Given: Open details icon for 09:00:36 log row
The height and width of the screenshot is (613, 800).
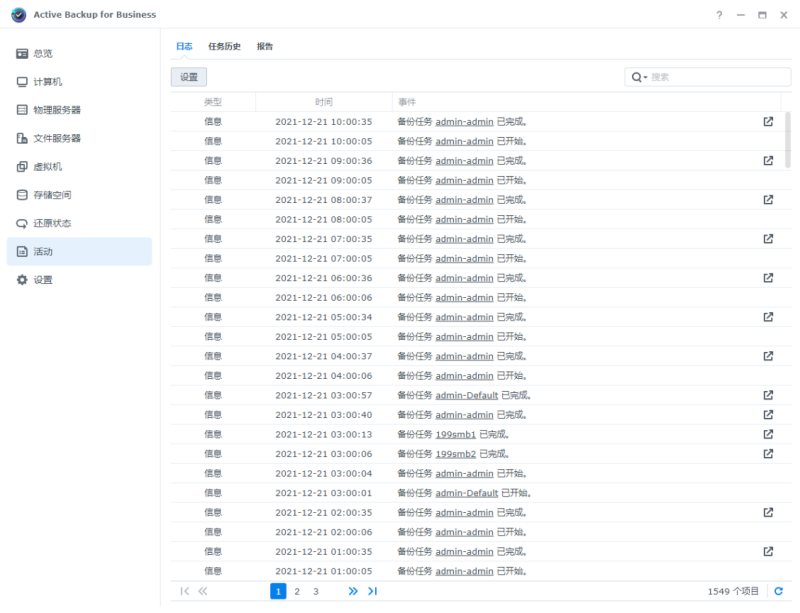Looking at the screenshot, I should pyautogui.click(x=768, y=161).
